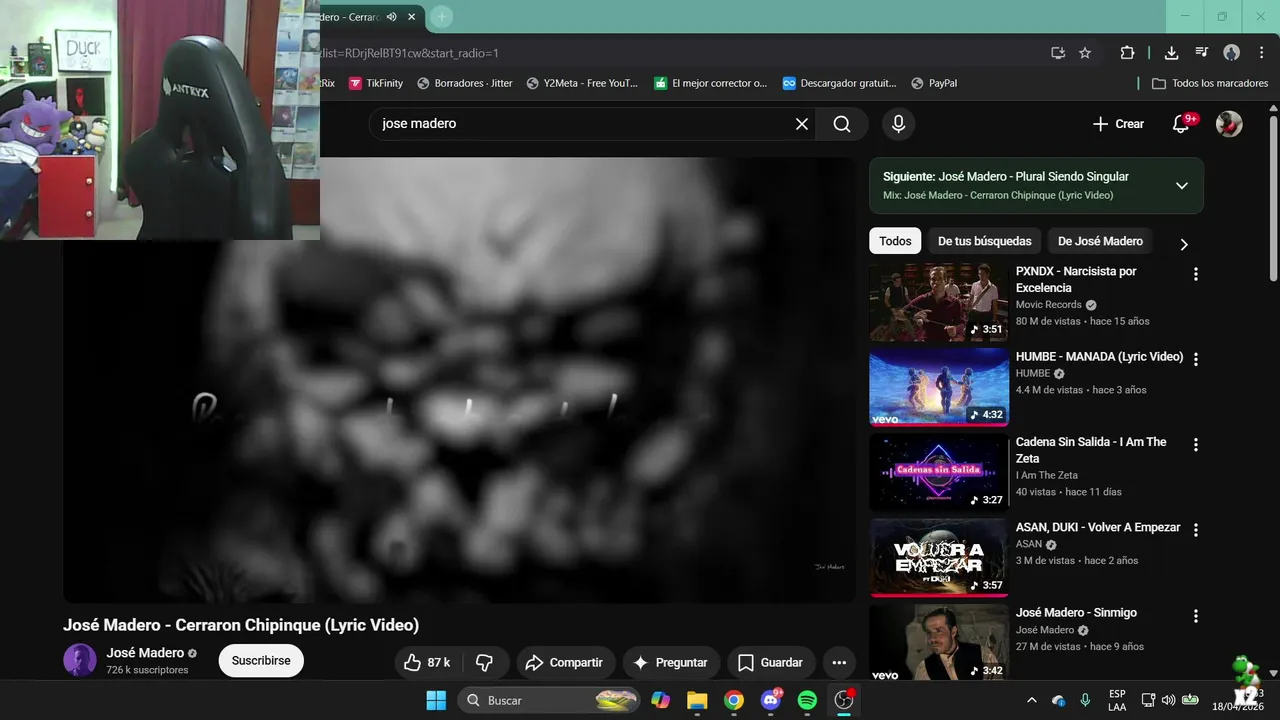Select the Todos filter chip

pyautogui.click(x=895, y=241)
